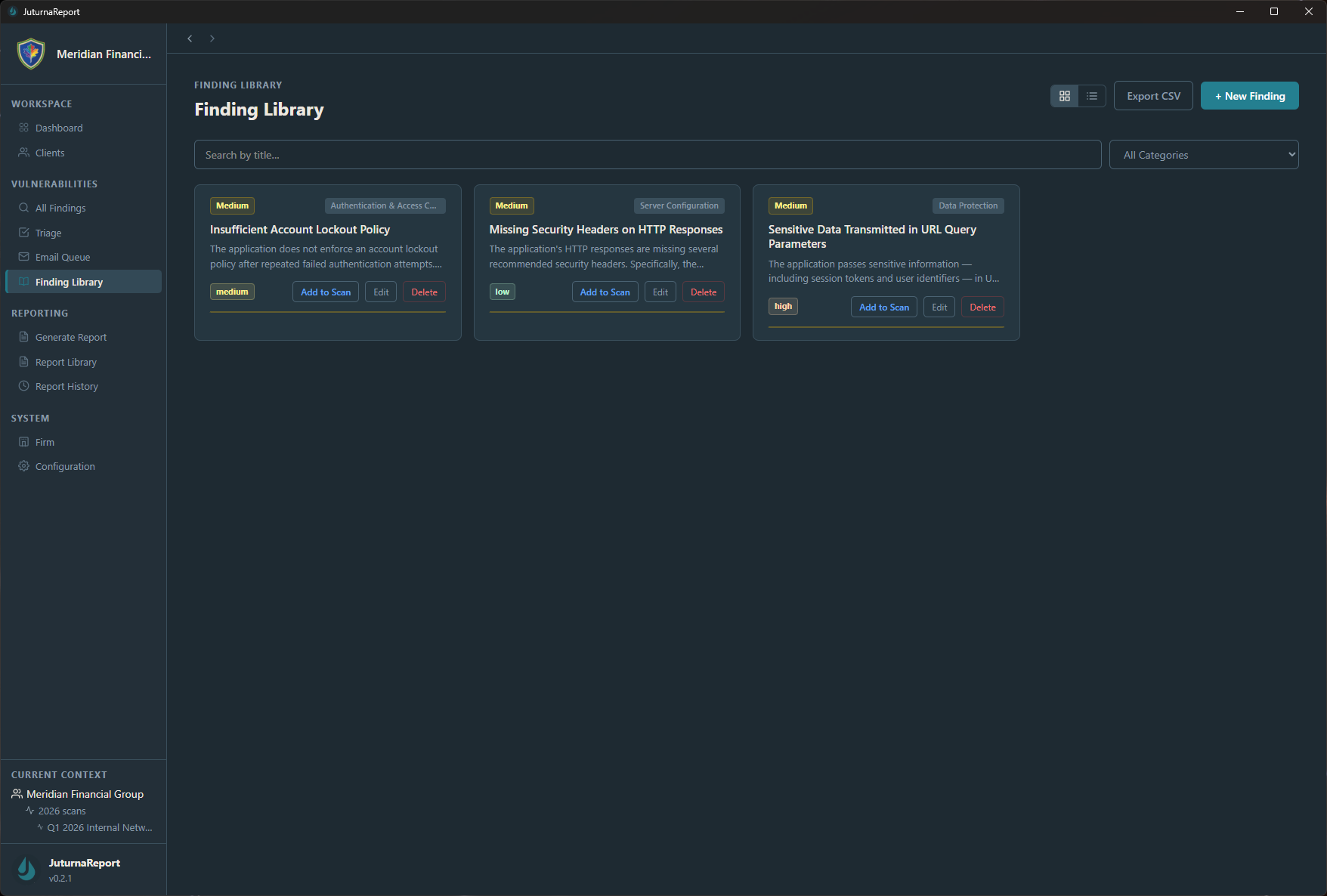This screenshot has height=896, width=1327.
Task: Open the Dashboard workspace icon
Action: pyautogui.click(x=23, y=128)
